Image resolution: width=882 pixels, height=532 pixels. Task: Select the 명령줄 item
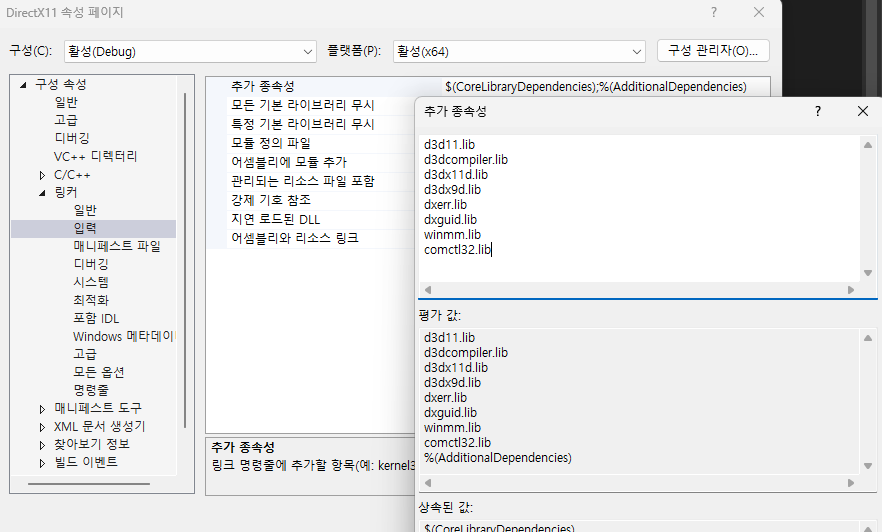click(x=91, y=390)
